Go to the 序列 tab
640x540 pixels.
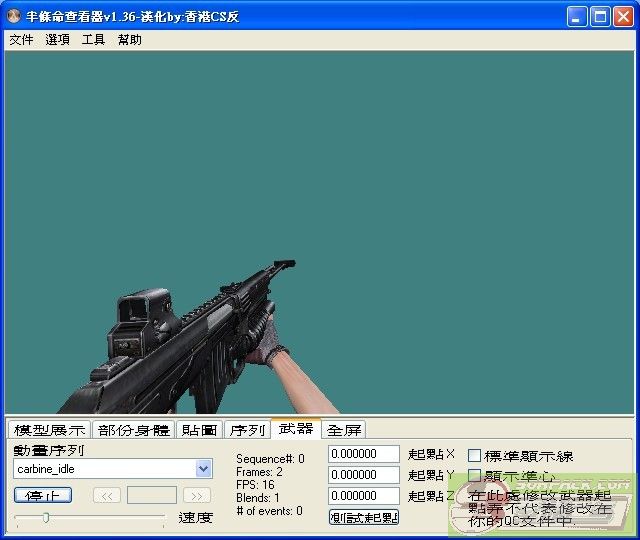[247, 430]
